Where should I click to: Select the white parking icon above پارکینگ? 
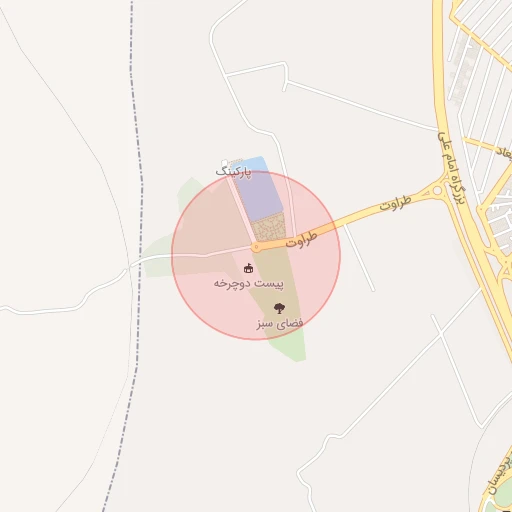click(224, 163)
